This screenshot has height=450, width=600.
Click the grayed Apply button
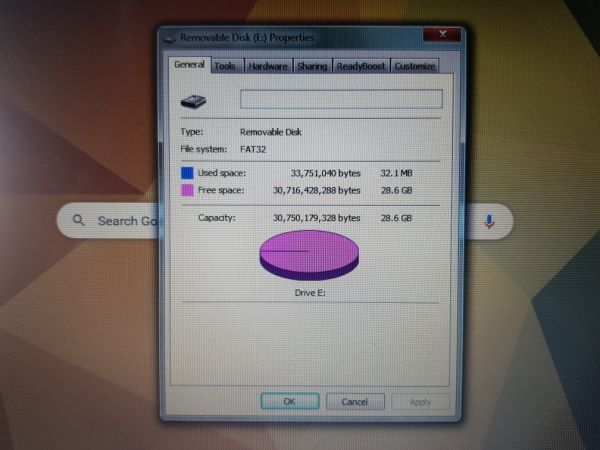(x=420, y=402)
